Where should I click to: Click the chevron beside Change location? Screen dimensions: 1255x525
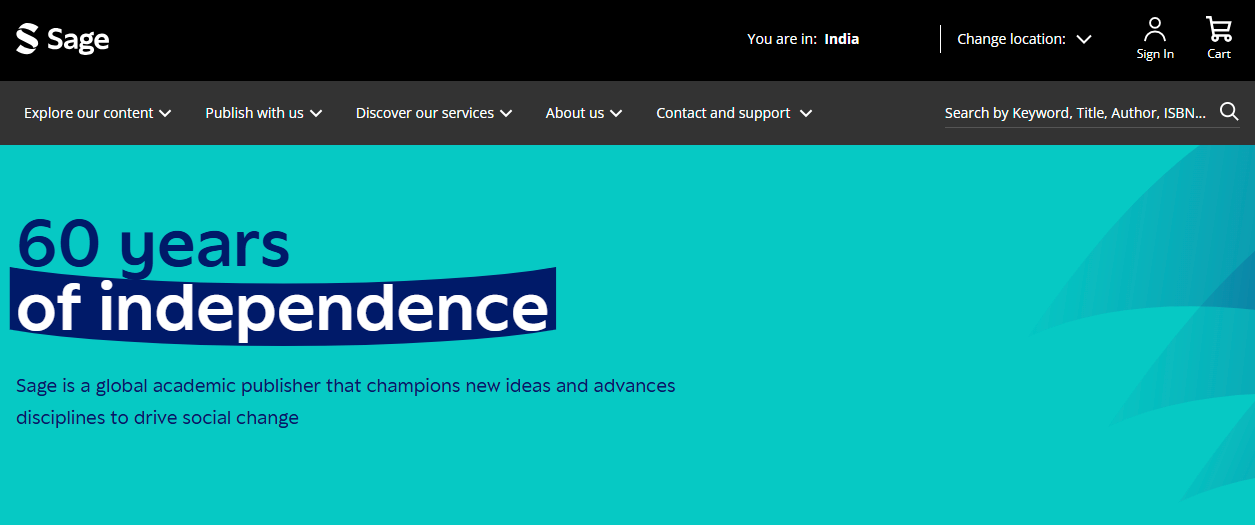pos(1083,39)
